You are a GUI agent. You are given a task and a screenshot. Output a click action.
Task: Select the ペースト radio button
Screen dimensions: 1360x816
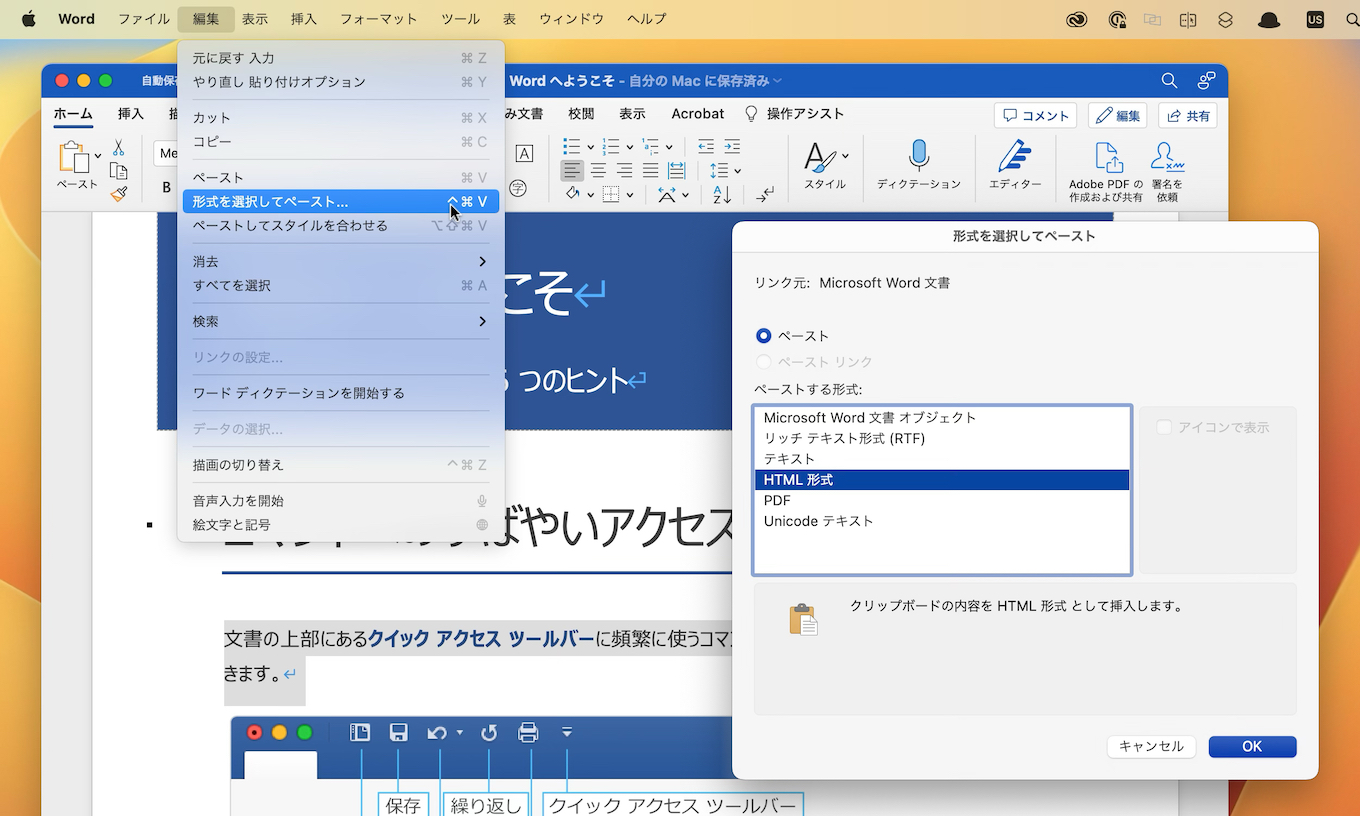764,336
